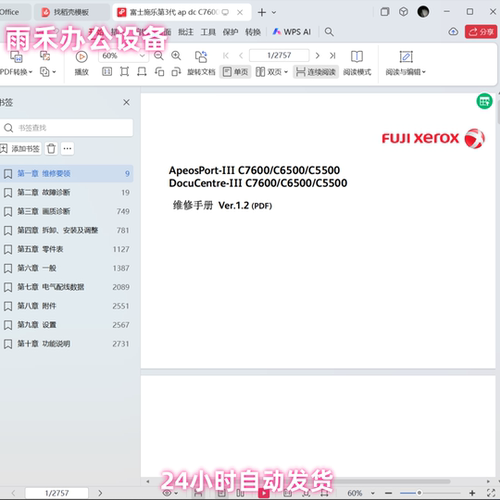The image size is (500, 500).
Task: Click zoom plus in status bar
Action: (472, 493)
